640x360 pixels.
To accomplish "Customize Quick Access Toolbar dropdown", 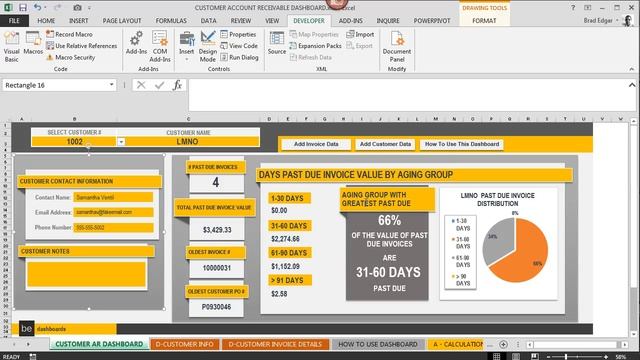I will click(x=89, y=8).
